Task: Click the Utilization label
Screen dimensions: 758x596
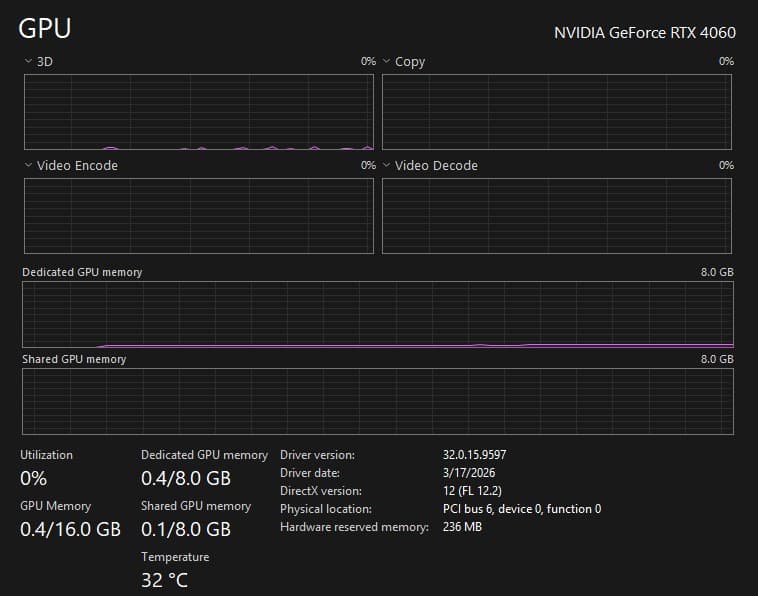Action: click(x=46, y=455)
